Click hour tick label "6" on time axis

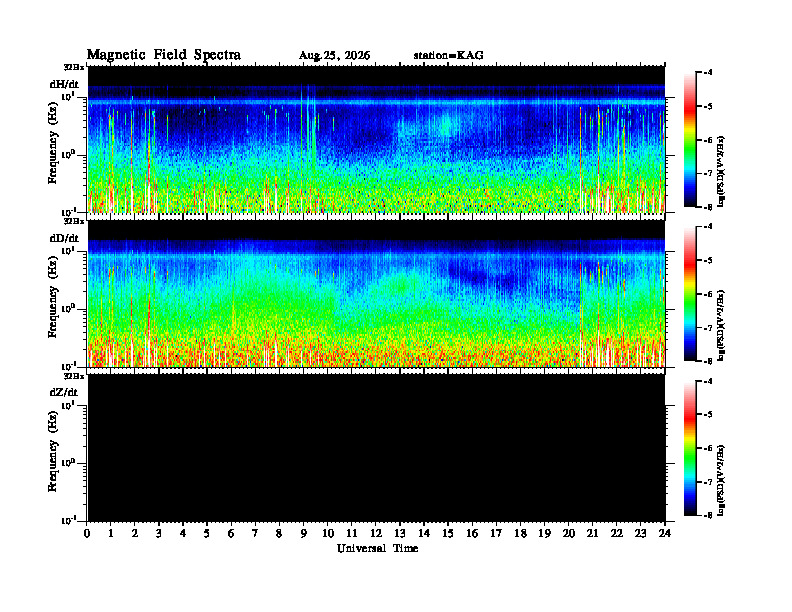pyautogui.click(x=231, y=533)
